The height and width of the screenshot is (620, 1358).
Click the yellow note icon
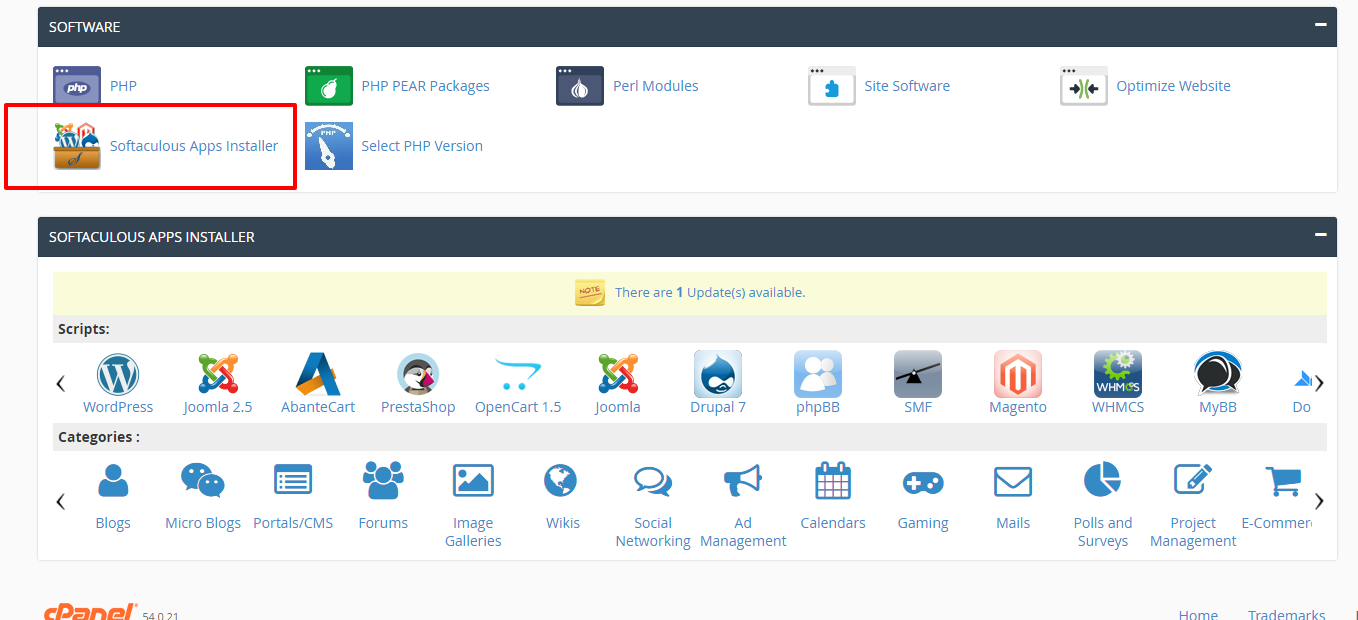click(x=590, y=292)
